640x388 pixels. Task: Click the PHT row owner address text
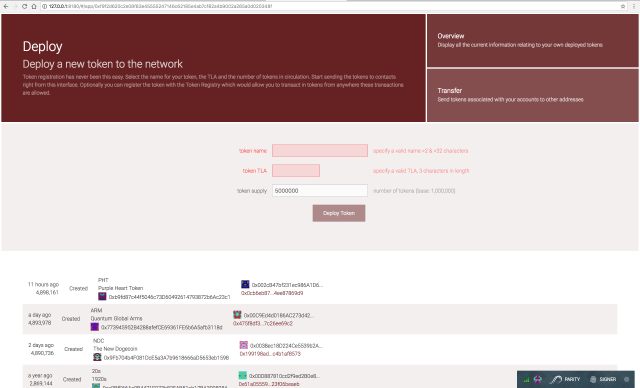pos(287,285)
